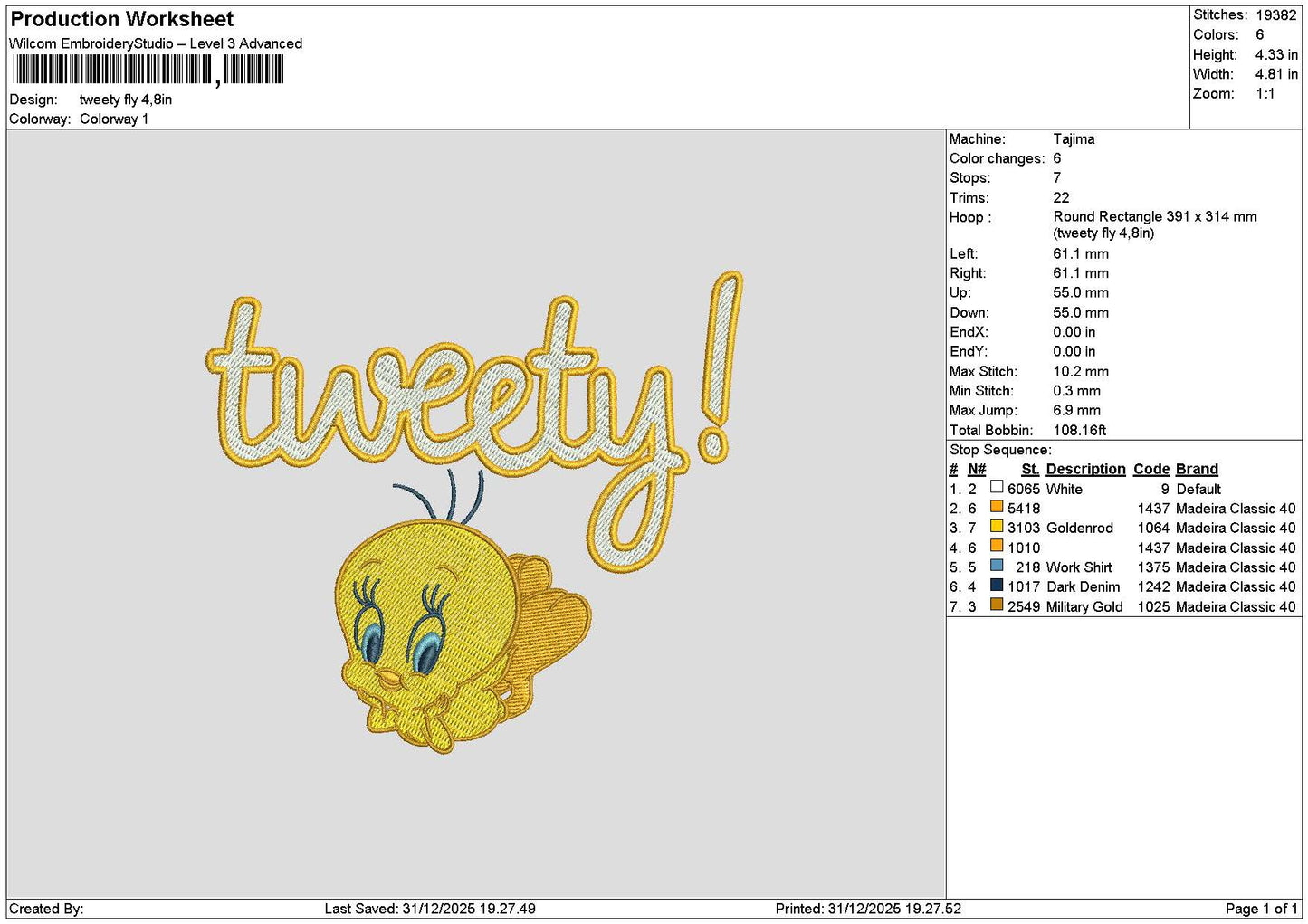Click code '1375' in the Work Shirt row

point(1153,567)
